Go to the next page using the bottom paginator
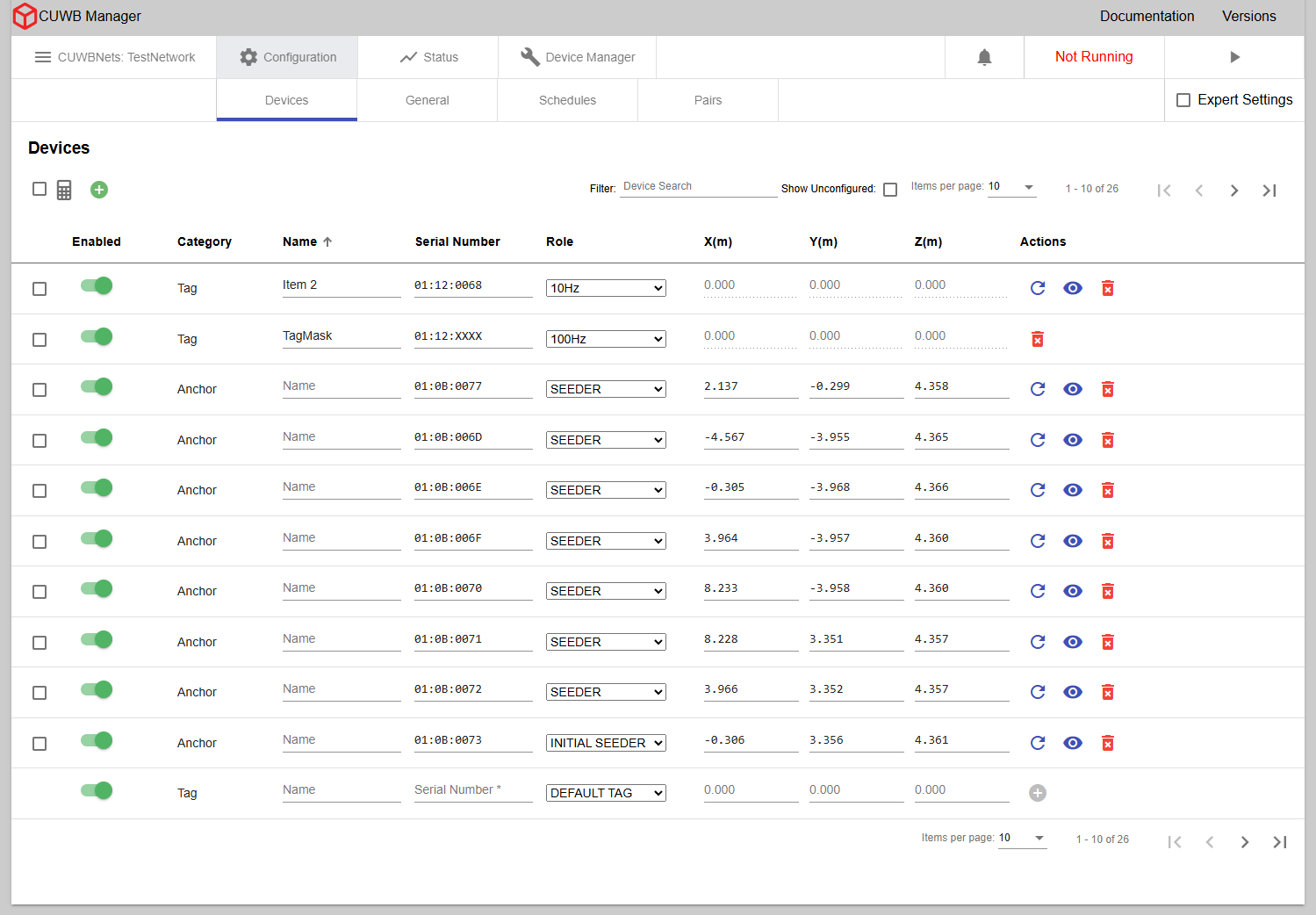The height and width of the screenshot is (915, 1316). 1245,842
